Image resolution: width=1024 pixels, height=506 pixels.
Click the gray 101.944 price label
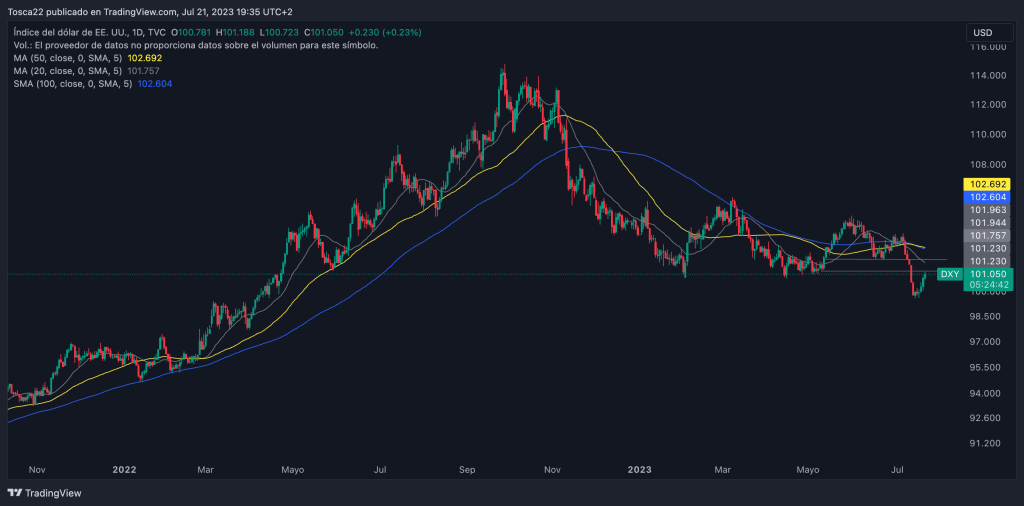[986, 223]
